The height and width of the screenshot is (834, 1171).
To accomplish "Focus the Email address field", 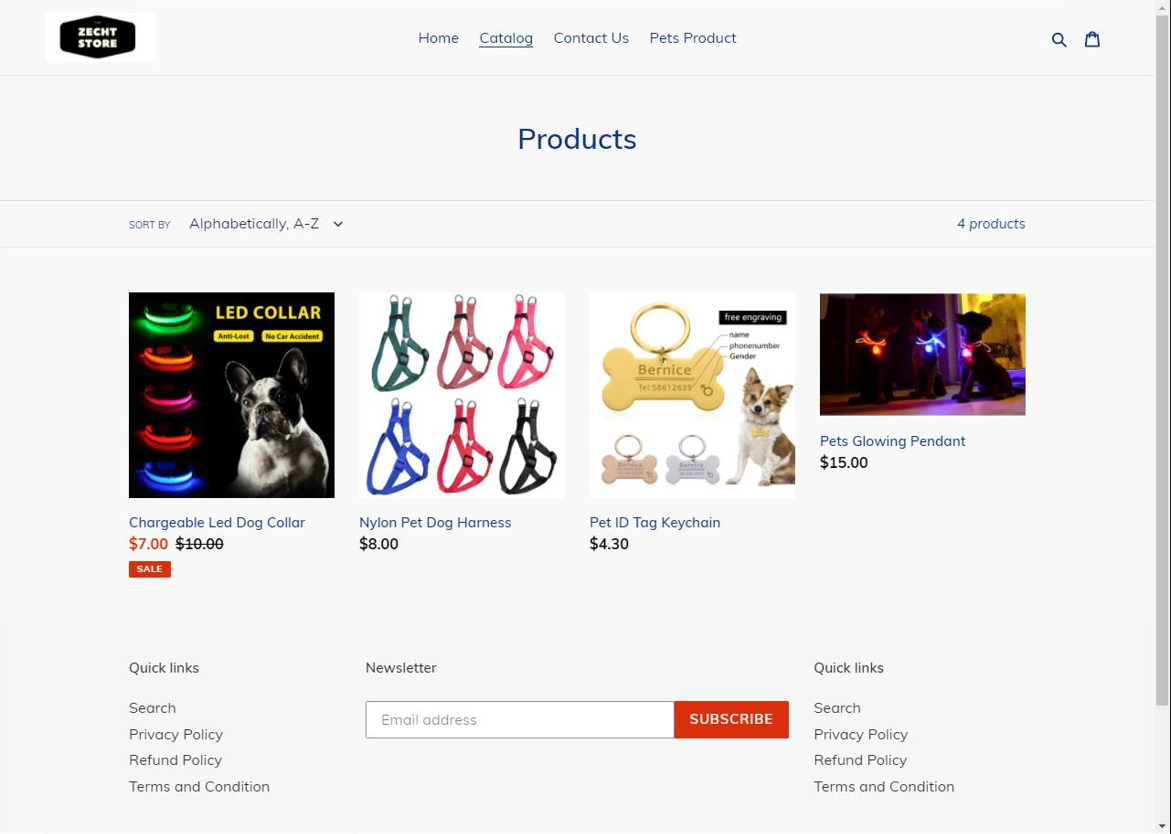I will [519, 719].
